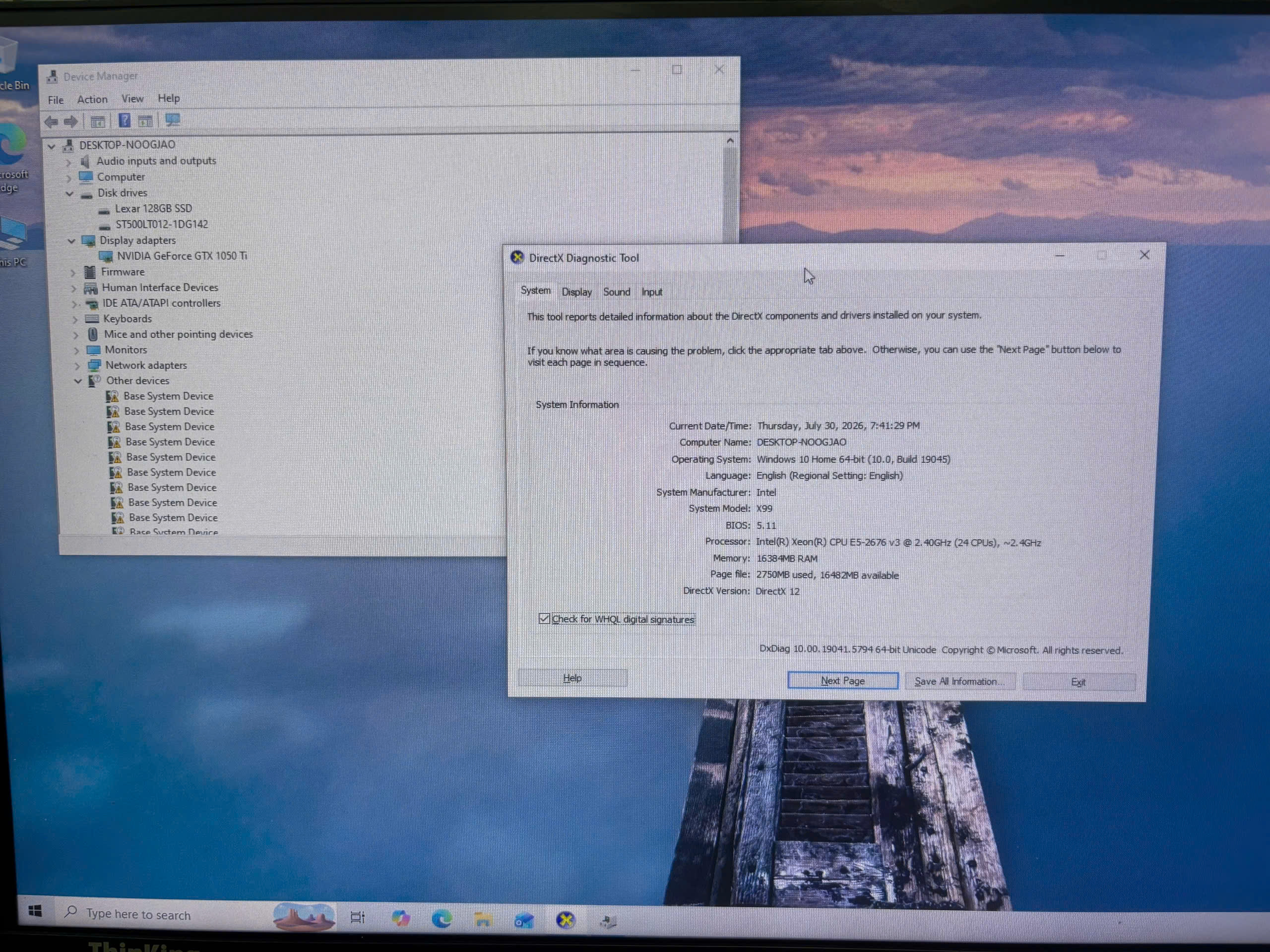1270x952 pixels.
Task: Click the search highlights landscape image
Action: (304, 916)
